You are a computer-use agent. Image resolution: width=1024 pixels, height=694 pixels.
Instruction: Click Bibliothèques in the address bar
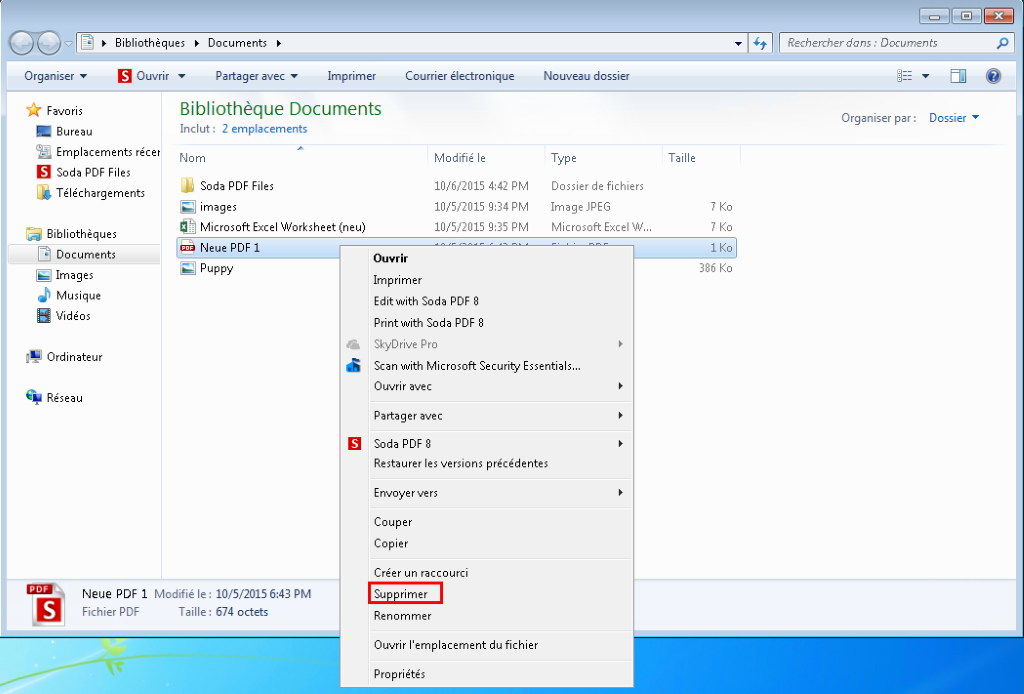point(150,43)
